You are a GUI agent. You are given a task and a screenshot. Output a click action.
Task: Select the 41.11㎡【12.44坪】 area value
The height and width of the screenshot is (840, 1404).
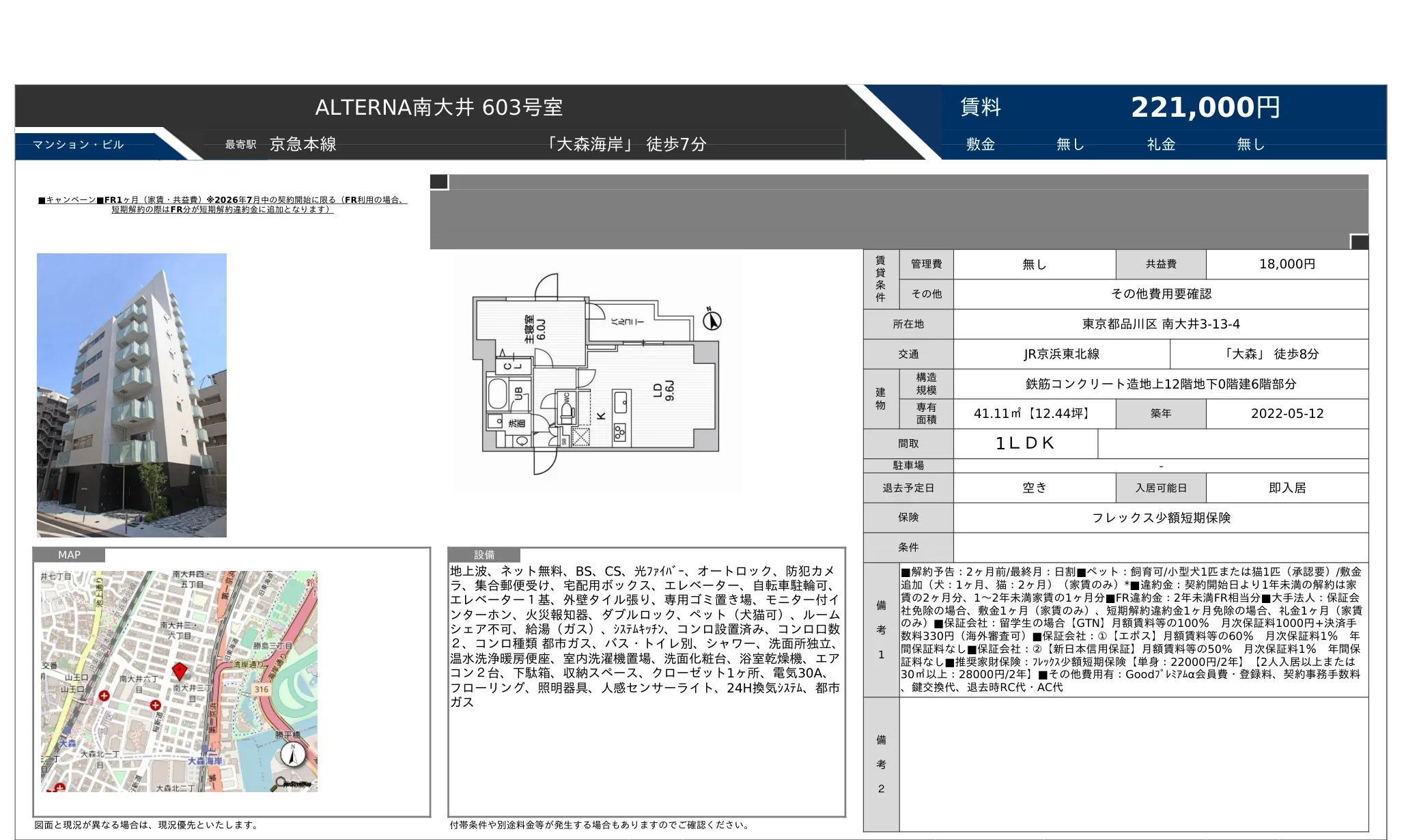(x=1035, y=414)
